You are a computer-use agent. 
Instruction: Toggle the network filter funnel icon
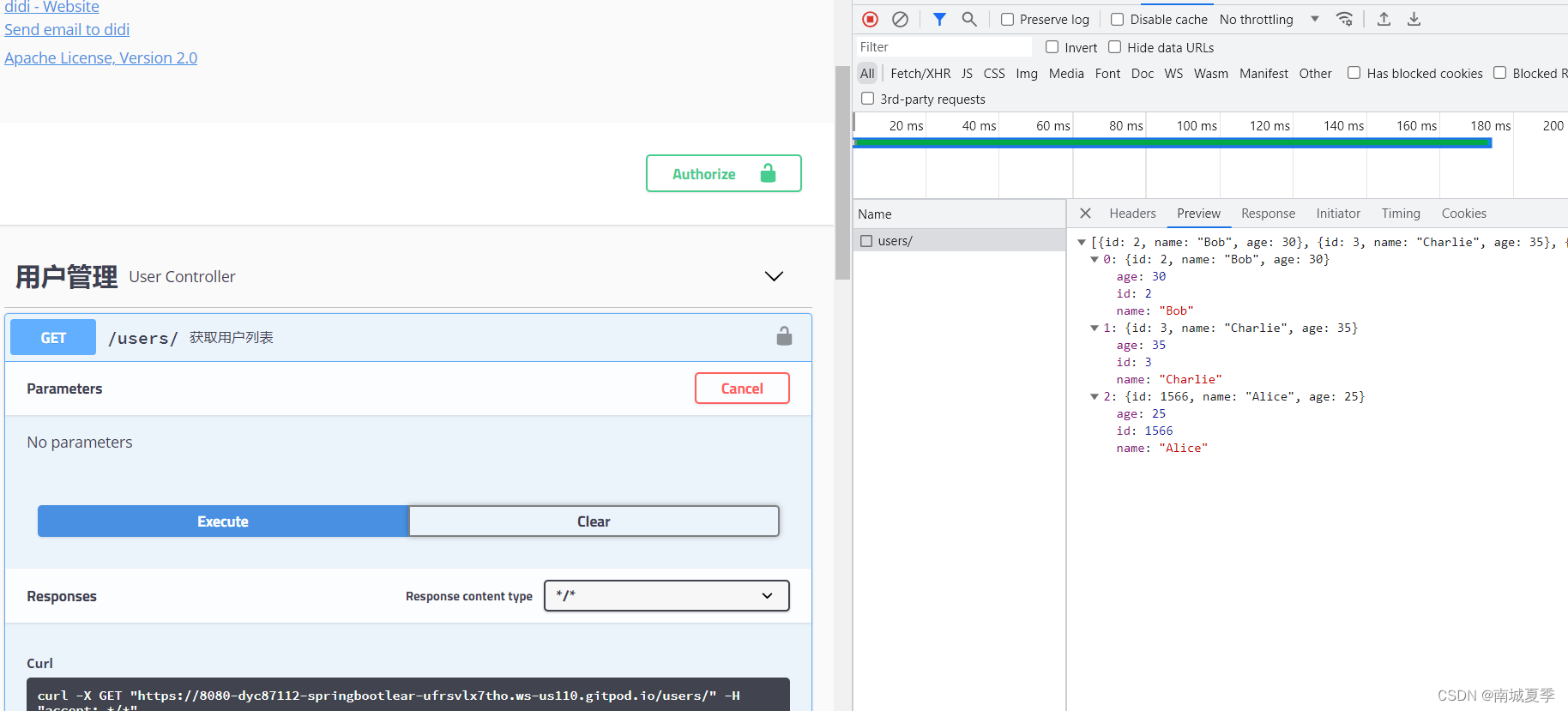(x=939, y=19)
